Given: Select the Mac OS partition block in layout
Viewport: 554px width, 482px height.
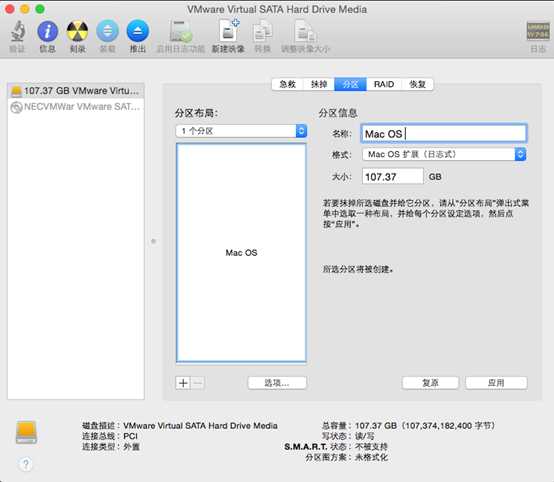Looking at the screenshot, I should (241, 253).
